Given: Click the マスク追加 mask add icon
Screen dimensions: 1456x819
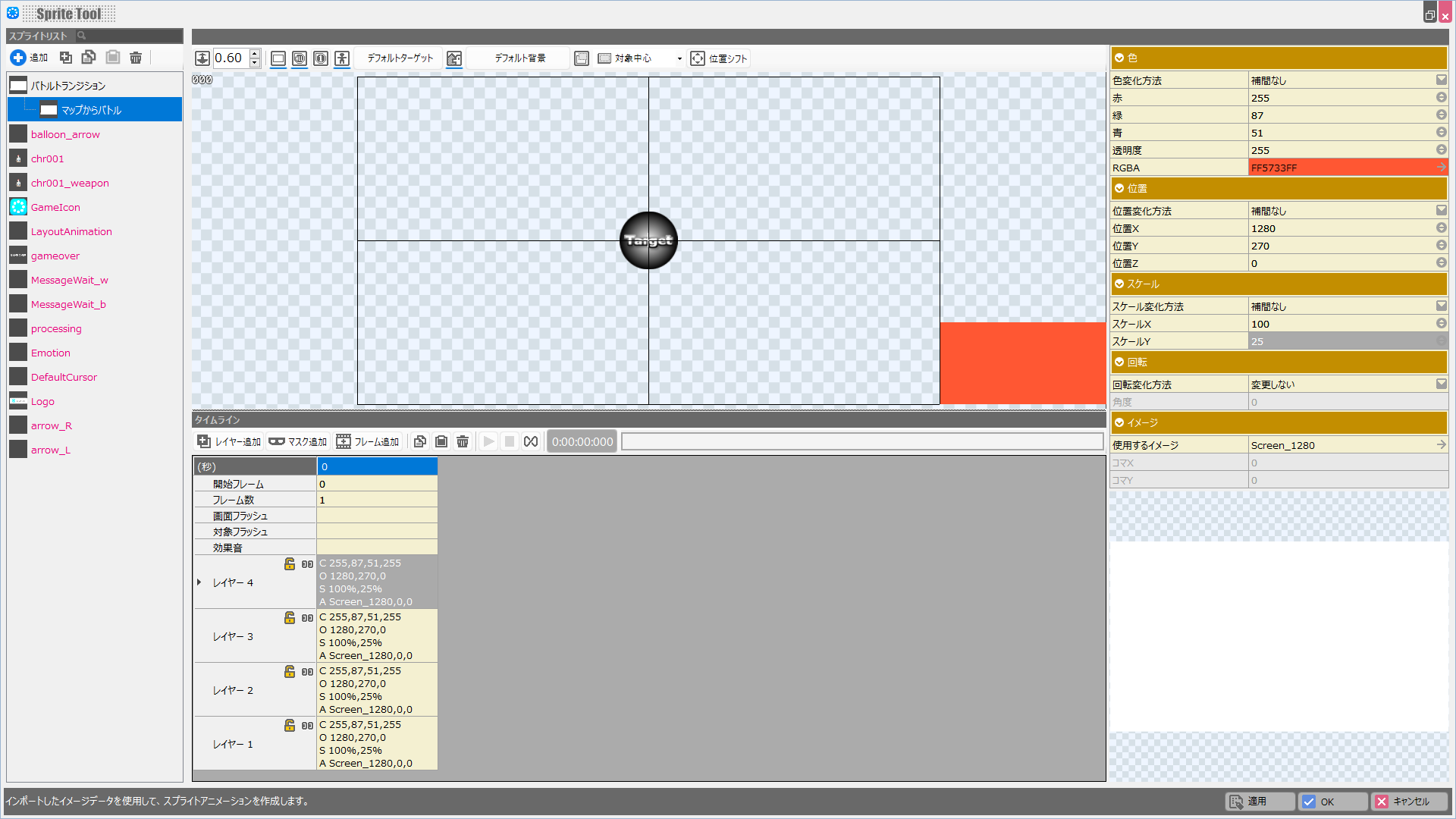Looking at the screenshot, I should [x=277, y=441].
